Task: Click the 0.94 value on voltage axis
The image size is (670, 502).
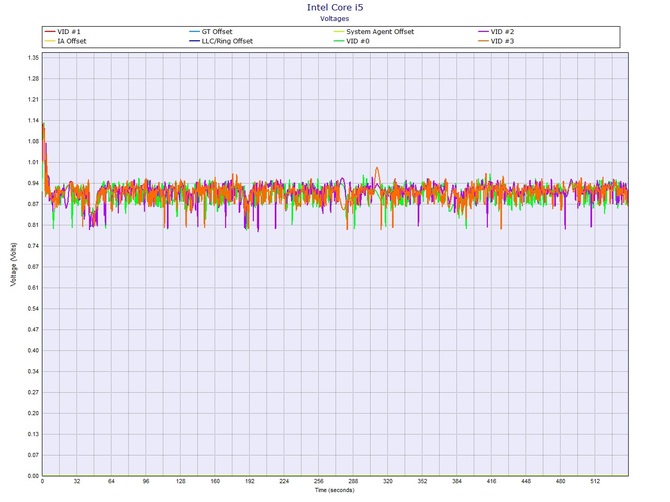Action: [x=34, y=183]
